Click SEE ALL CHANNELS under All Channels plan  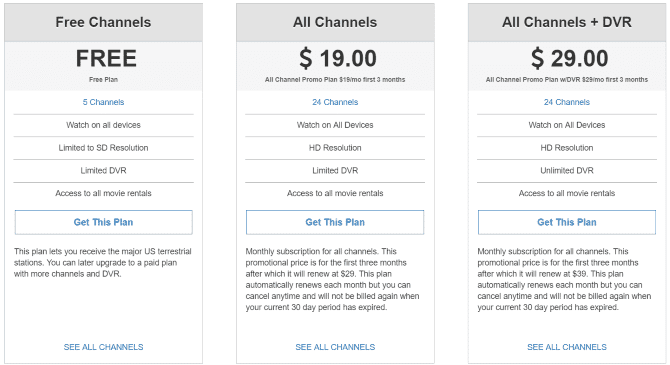pyautogui.click(x=335, y=347)
